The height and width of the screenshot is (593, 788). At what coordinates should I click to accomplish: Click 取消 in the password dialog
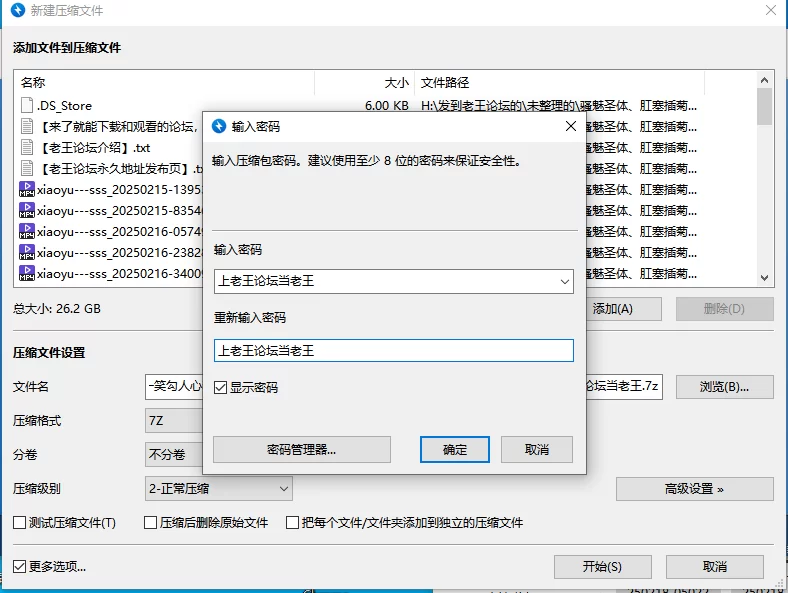click(537, 449)
